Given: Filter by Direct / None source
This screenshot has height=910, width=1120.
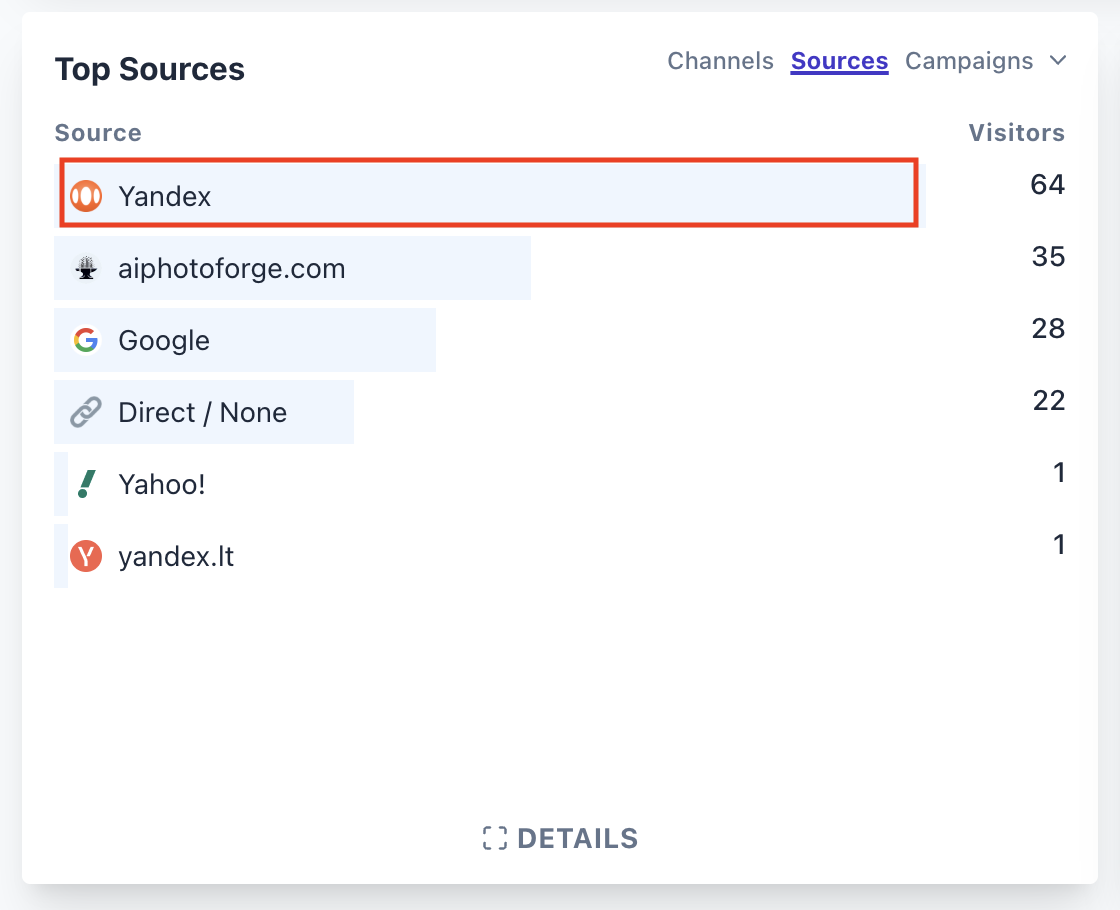Looking at the screenshot, I should 202,412.
